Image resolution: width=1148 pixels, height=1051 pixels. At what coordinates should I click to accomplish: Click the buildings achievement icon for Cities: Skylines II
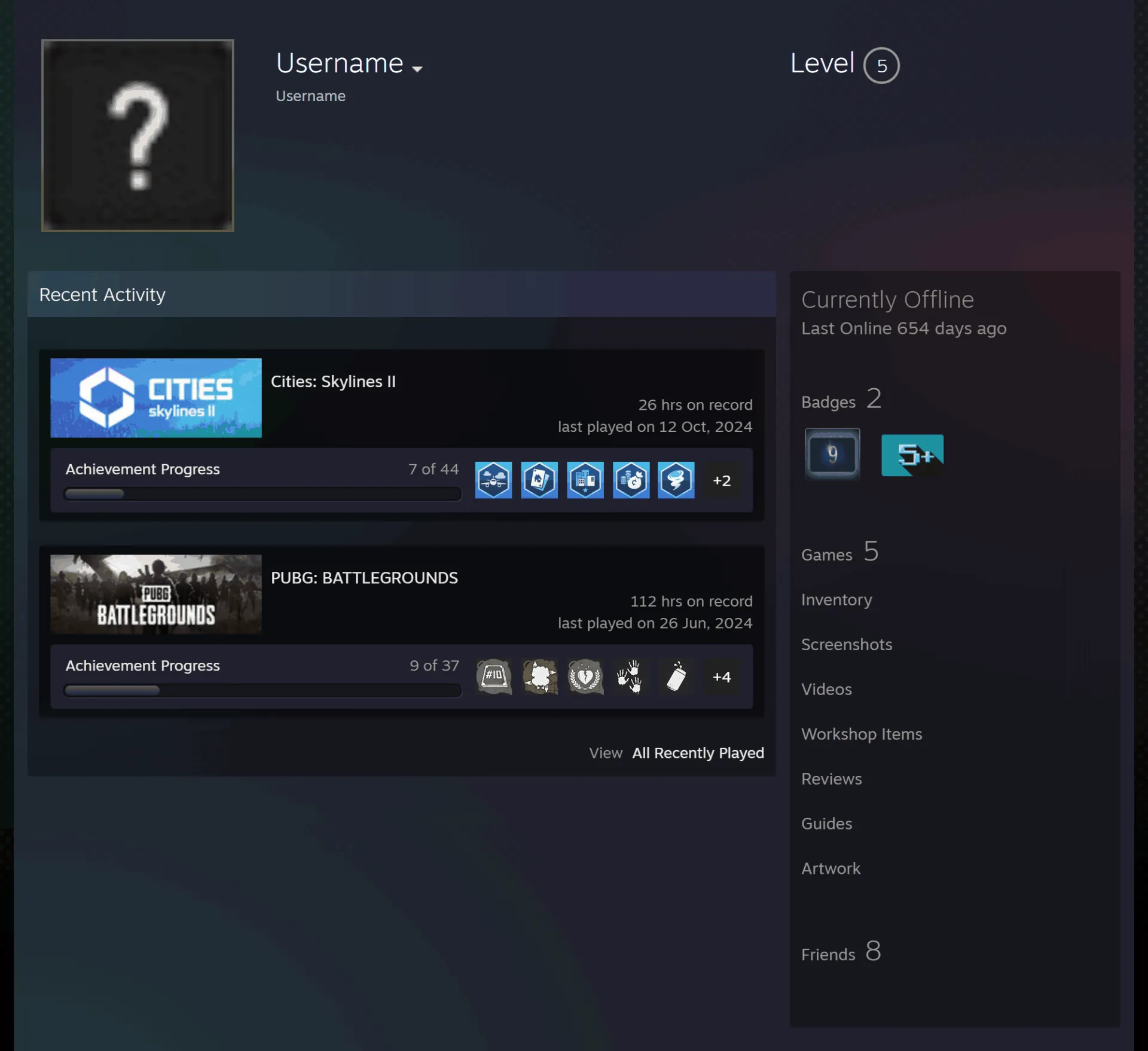tap(585, 480)
